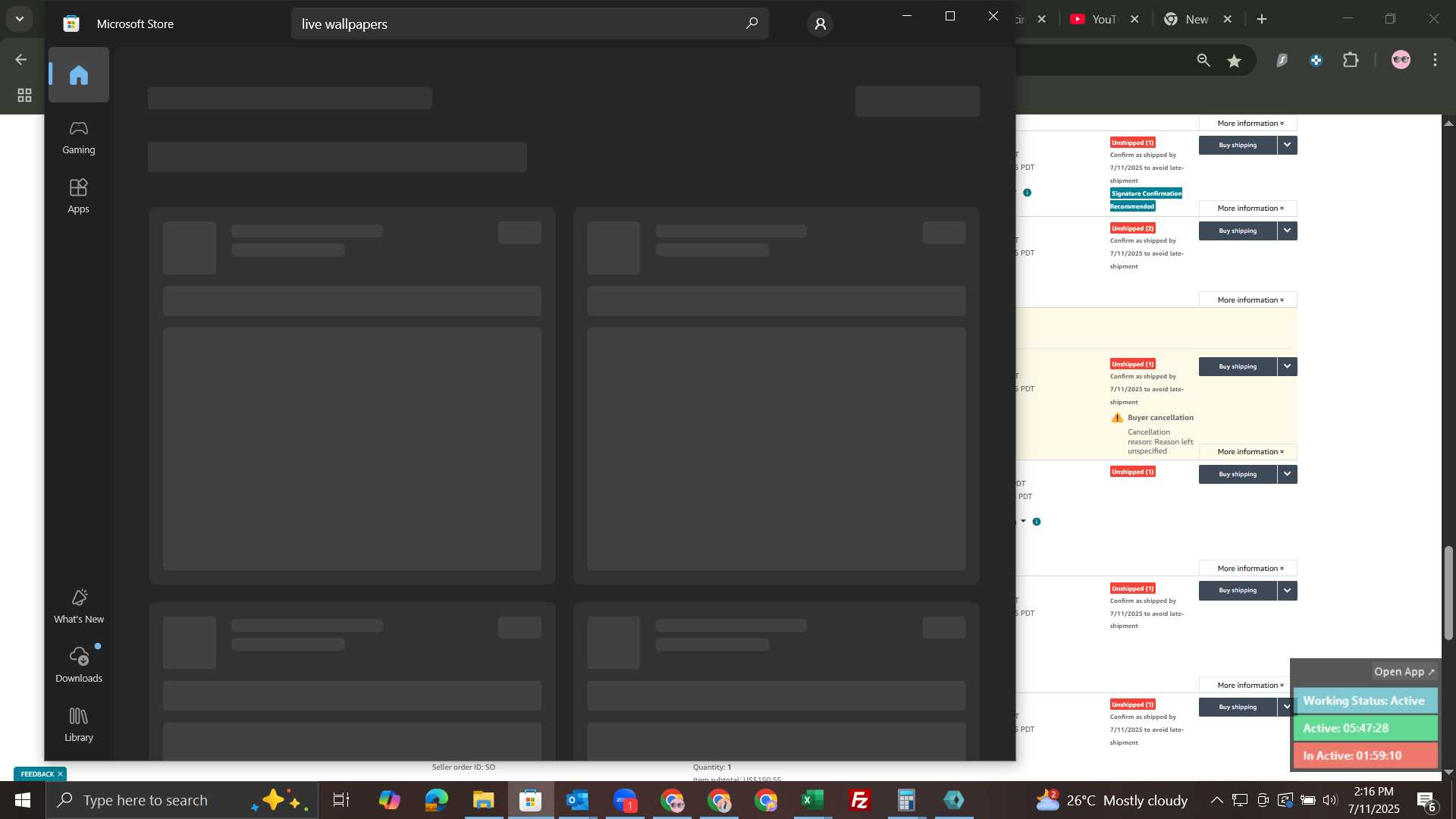Open Outlook from the taskbar
The image size is (1456, 819).
click(578, 800)
